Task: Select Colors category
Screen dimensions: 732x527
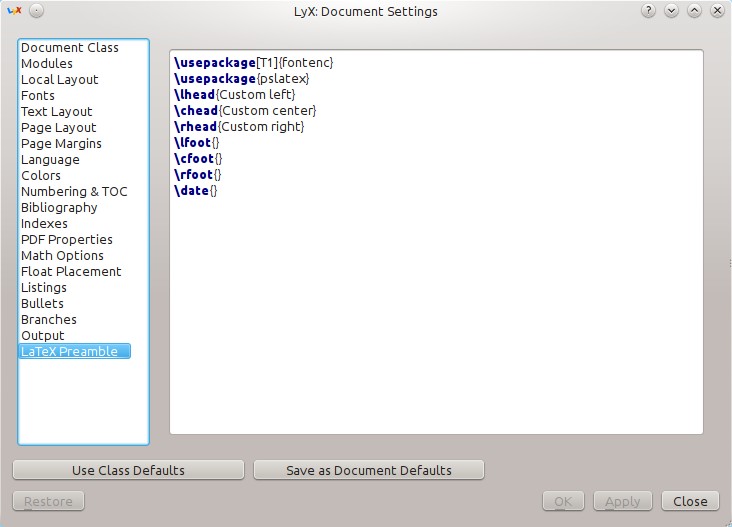Action: tap(41, 176)
